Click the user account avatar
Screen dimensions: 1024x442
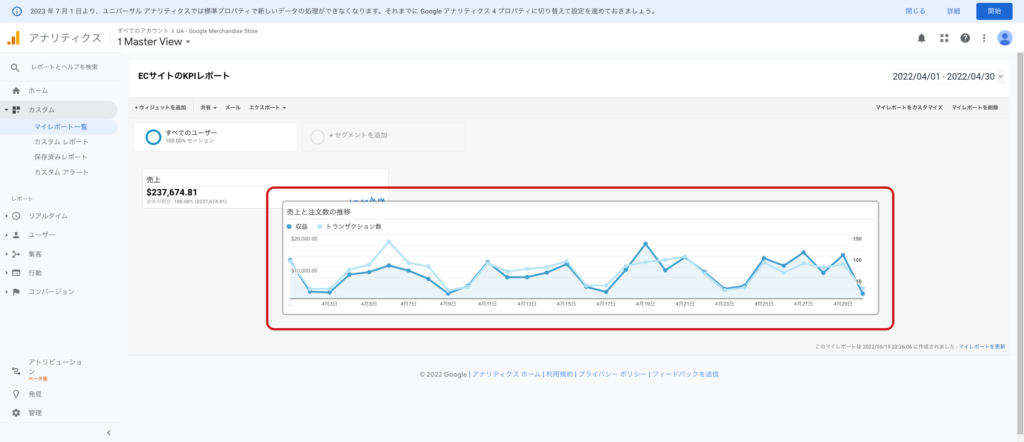click(x=1005, y=38)
